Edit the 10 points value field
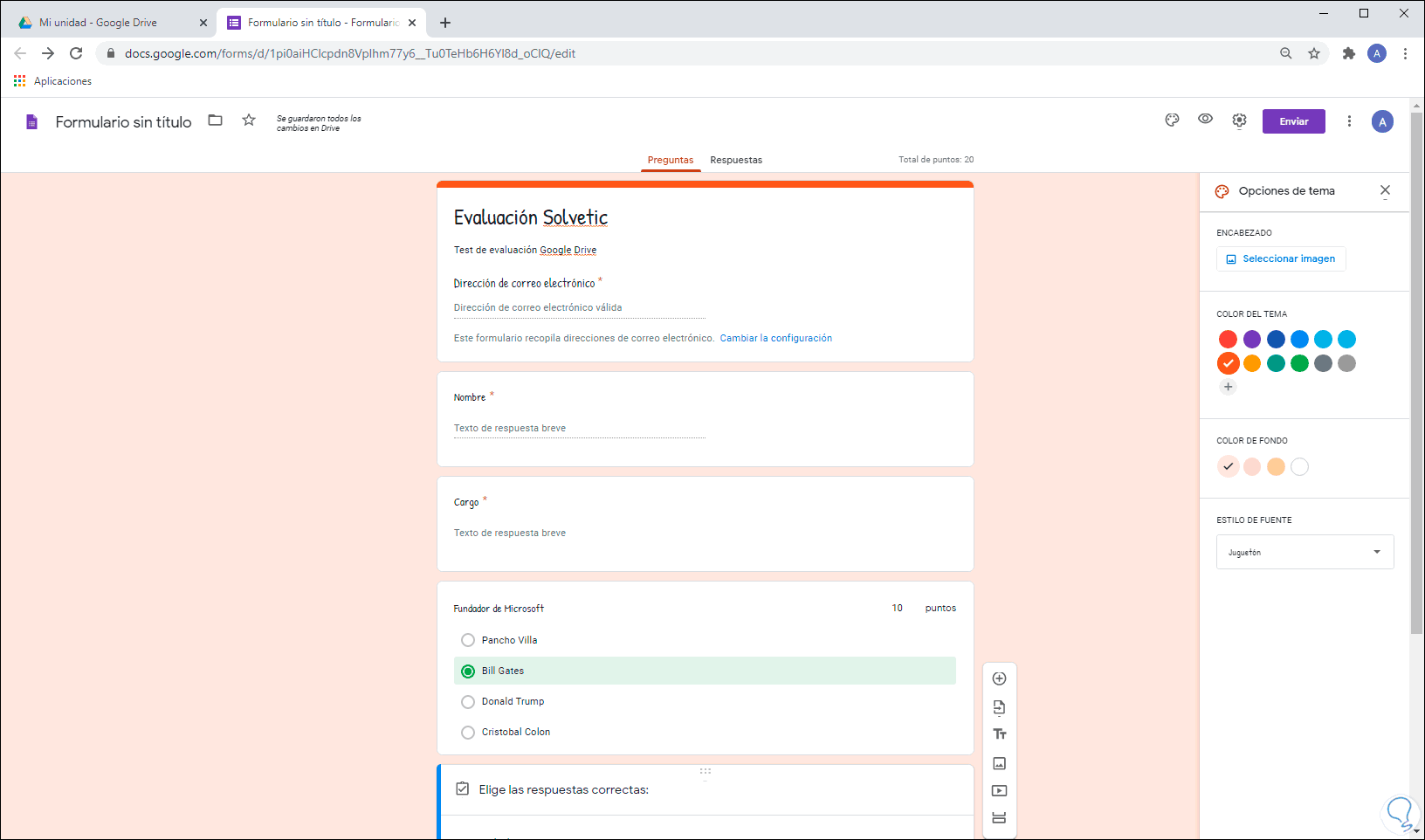Image resolution: width=1425 pixels, height=840 pixels. pos(897,608)
